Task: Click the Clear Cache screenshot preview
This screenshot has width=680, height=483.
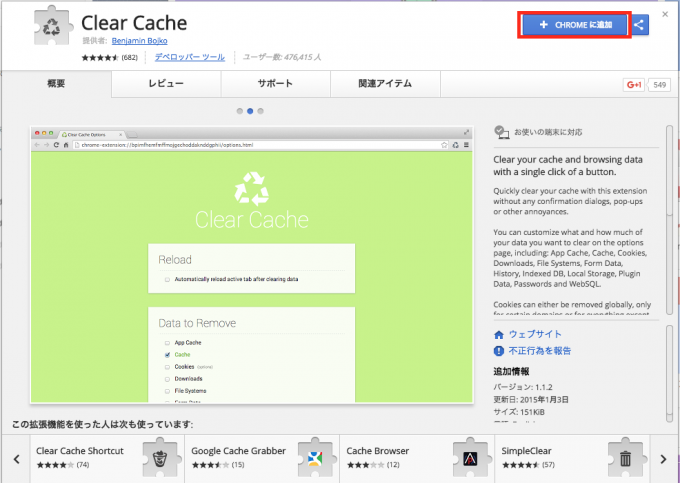Action: [252, 265]
